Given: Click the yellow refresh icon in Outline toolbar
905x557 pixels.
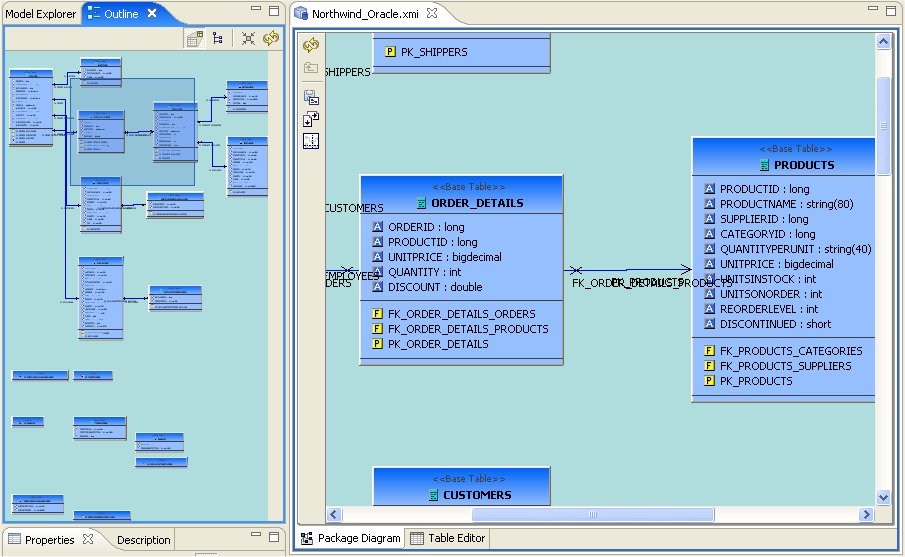Looking at the screenshot, I should coord(270,38).
